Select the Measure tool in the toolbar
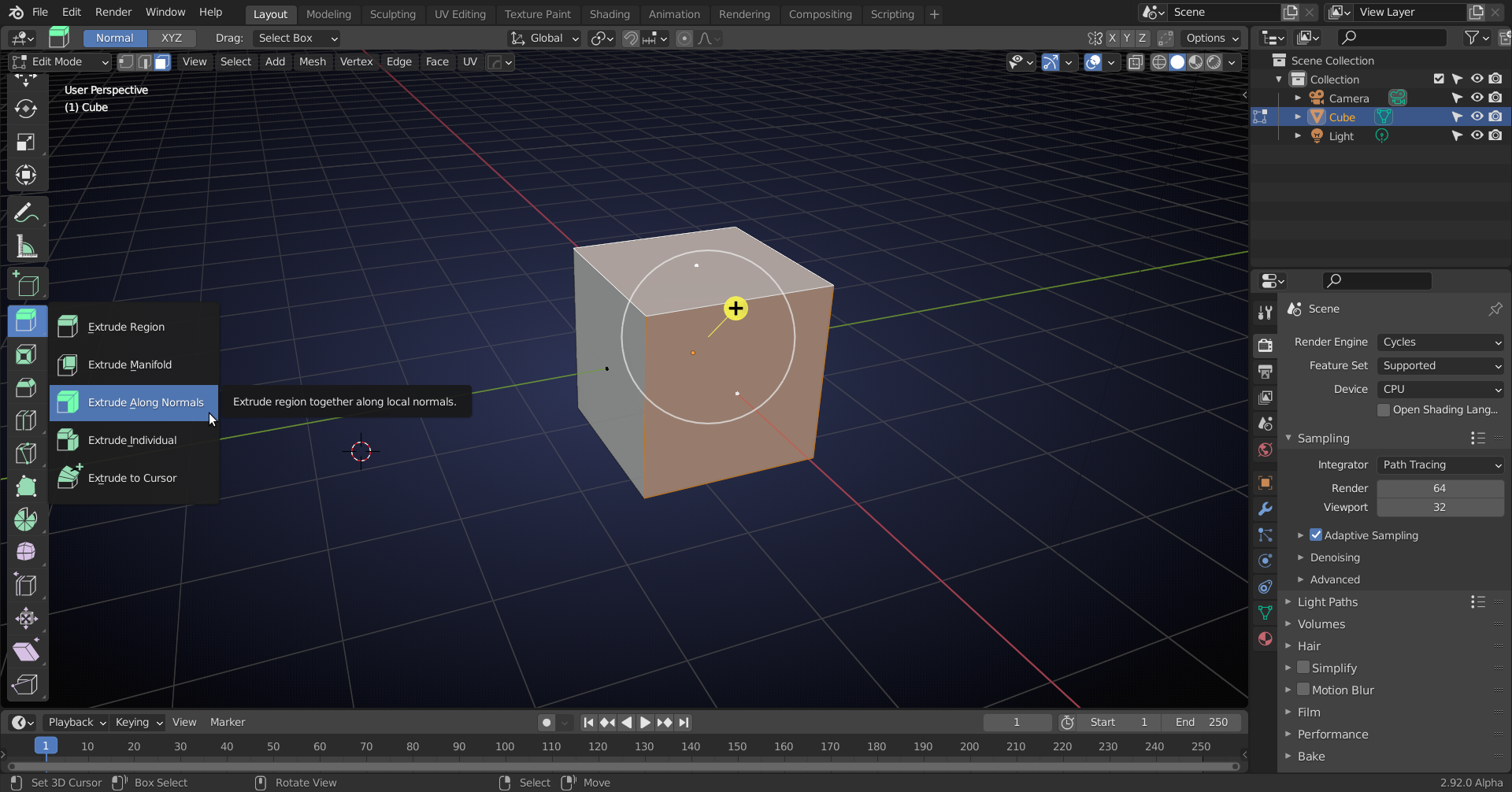Image resolution: width=1512 pixels, height=792 pixels. (26, 246)
